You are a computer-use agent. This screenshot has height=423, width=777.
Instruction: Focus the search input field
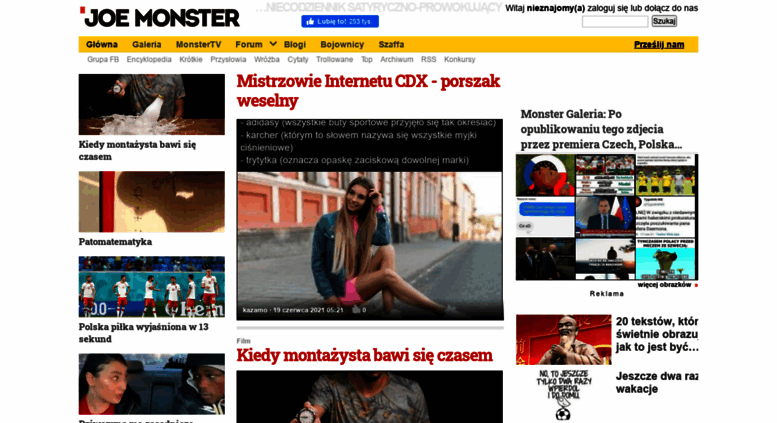pyautogui.click(x=615, y=21)
